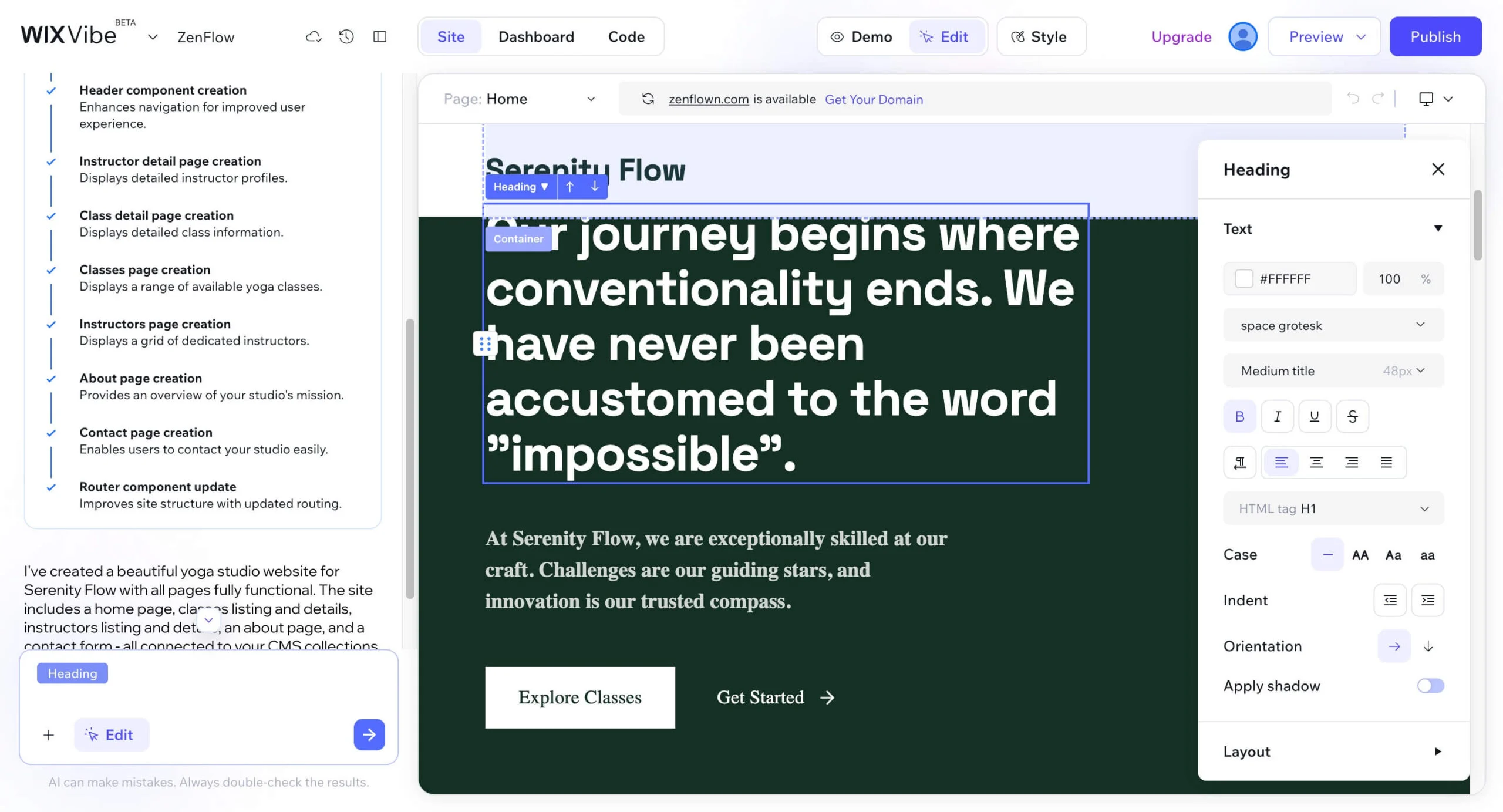Select center text alignment
The width and height of the screenshot is (1503, 812).
point(1316,462)
